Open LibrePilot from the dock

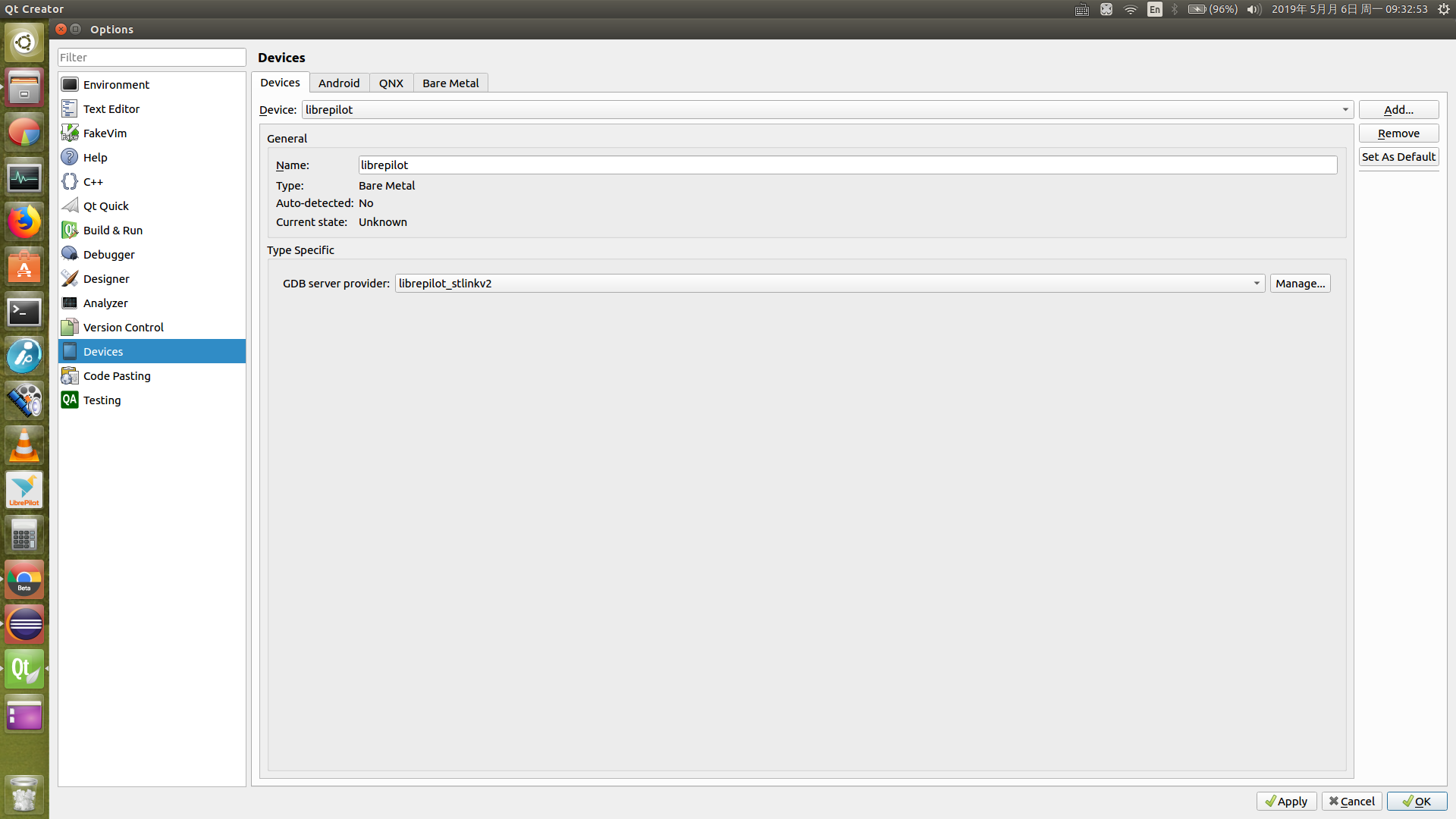[x=24, y=489]
